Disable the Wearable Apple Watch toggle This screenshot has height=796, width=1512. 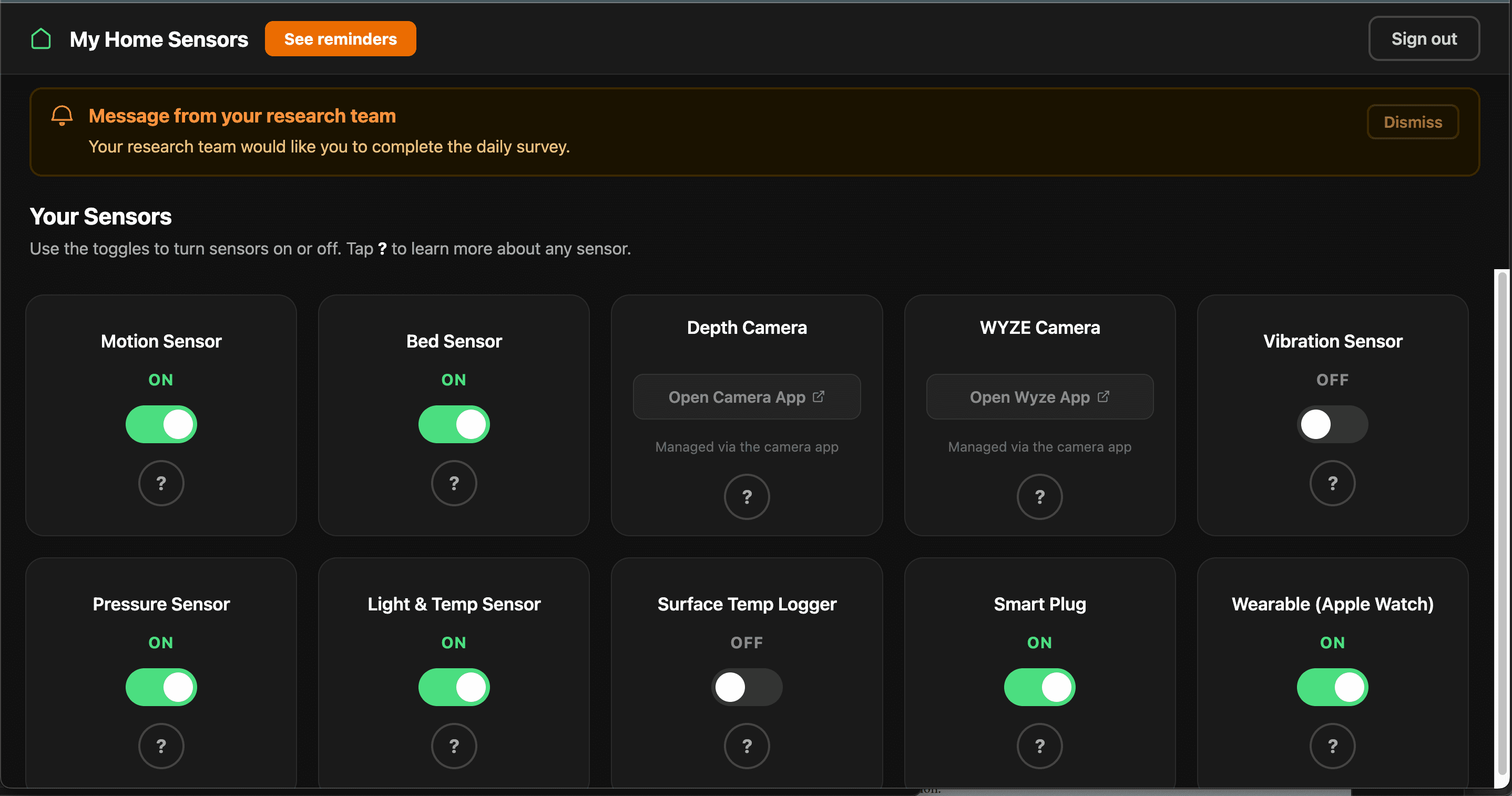(x=1332, y=687)
